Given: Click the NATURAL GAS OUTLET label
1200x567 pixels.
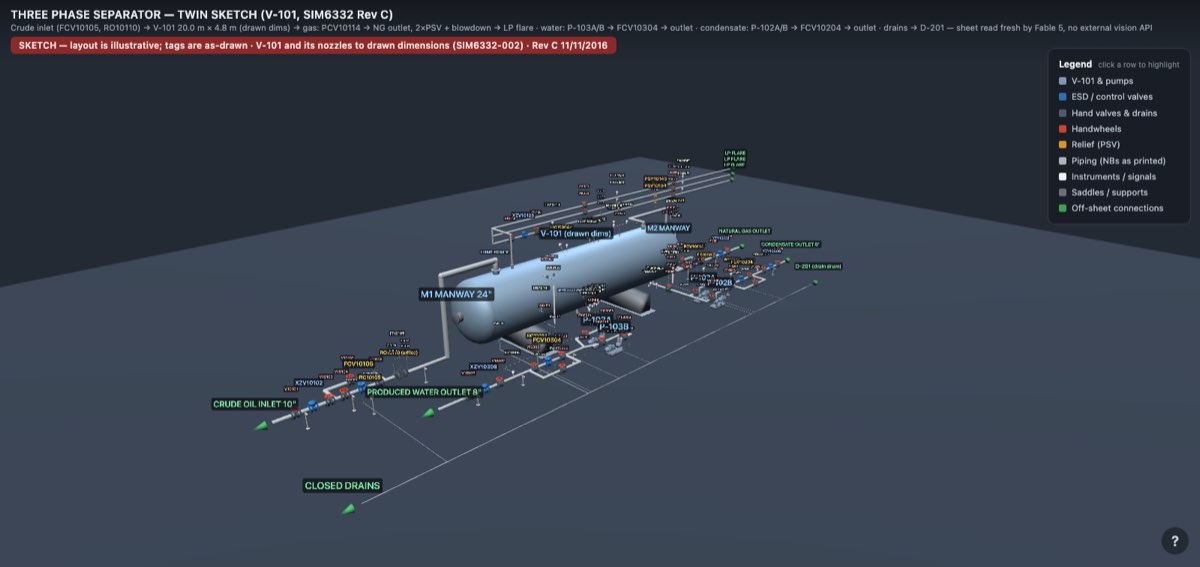Looking at the screenshot, I should click(x=745, y=231).
